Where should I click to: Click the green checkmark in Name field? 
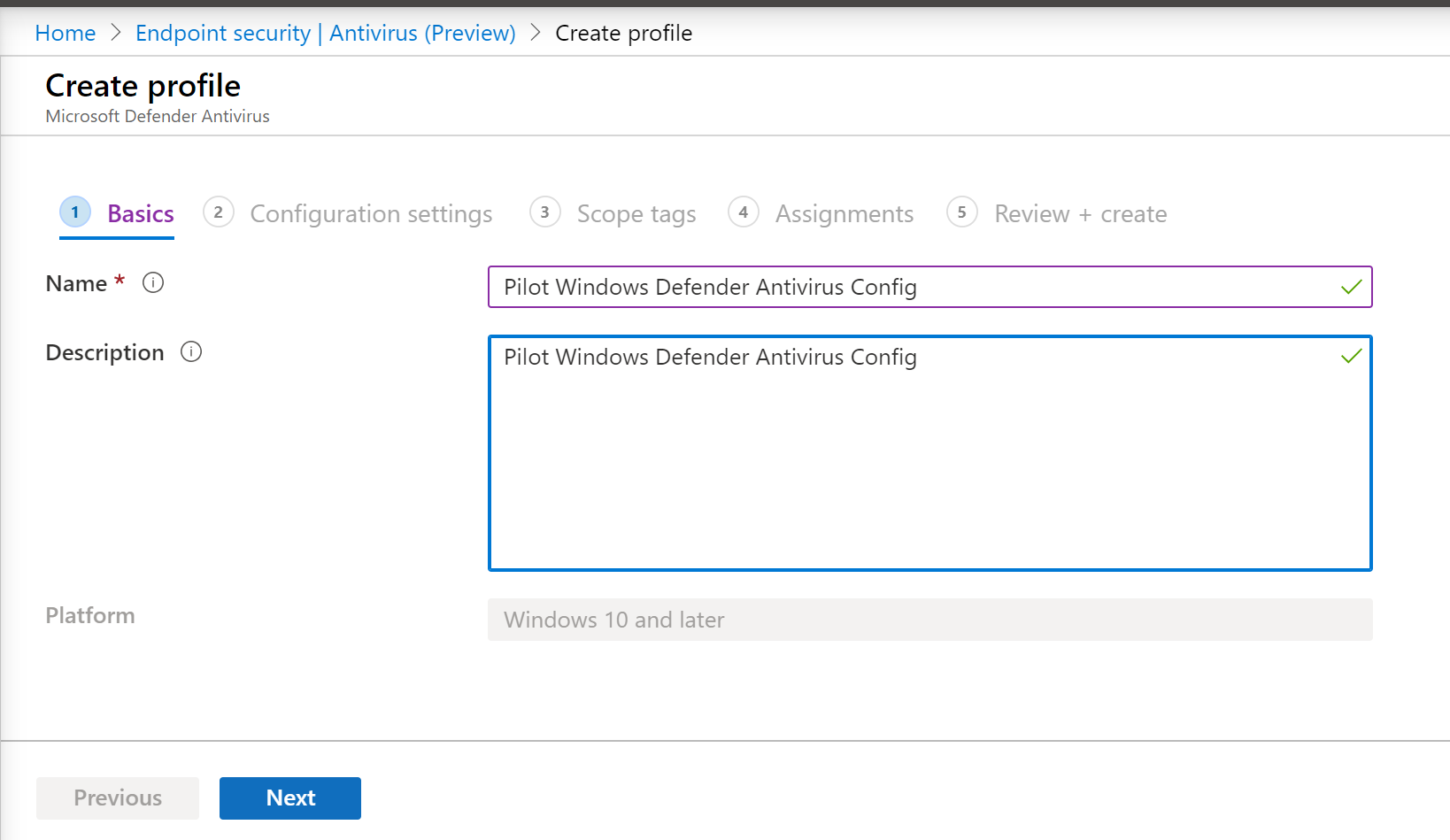[x=1351, y=287]
